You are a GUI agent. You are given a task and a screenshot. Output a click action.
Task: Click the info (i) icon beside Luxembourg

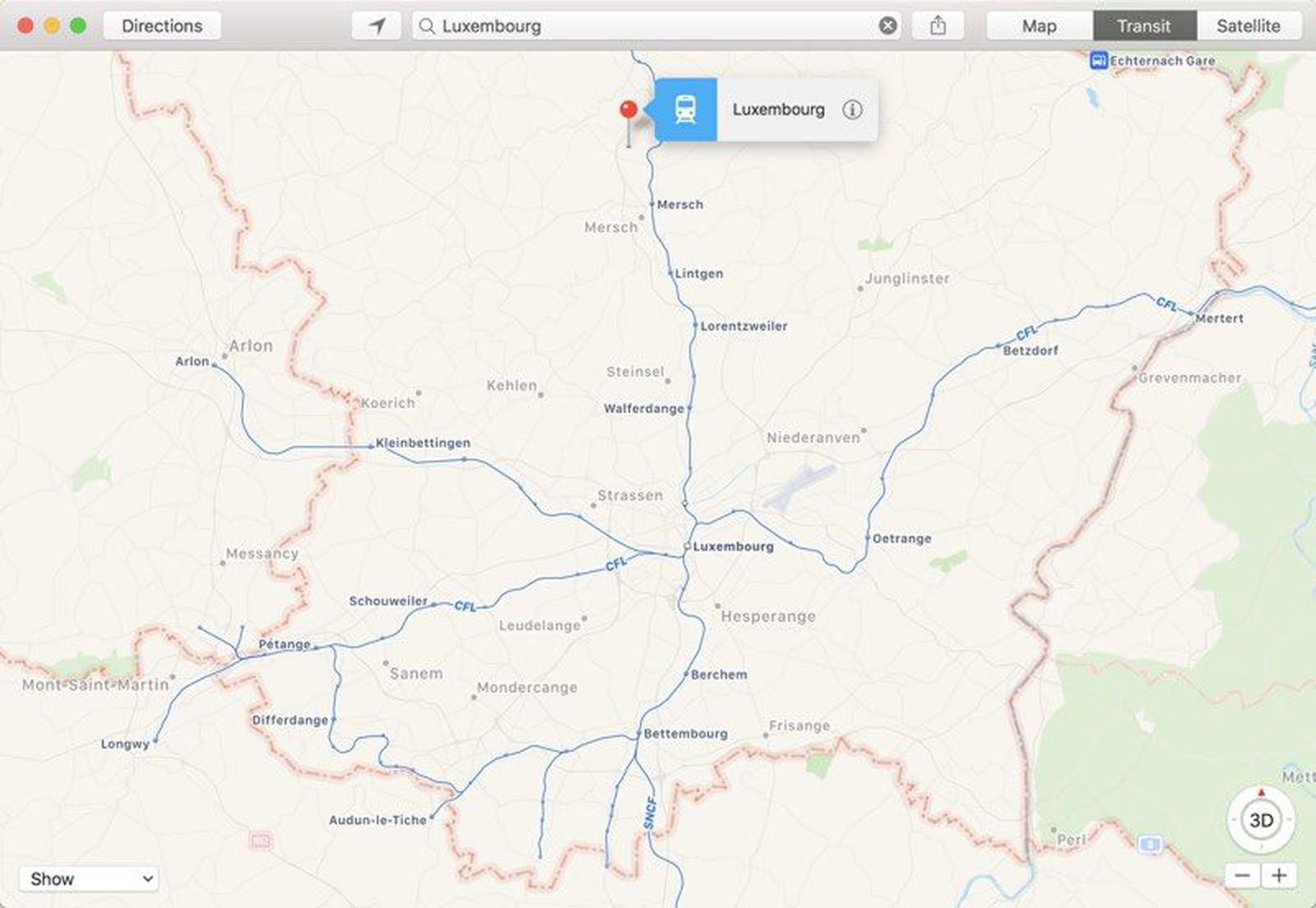coord(853,110)
